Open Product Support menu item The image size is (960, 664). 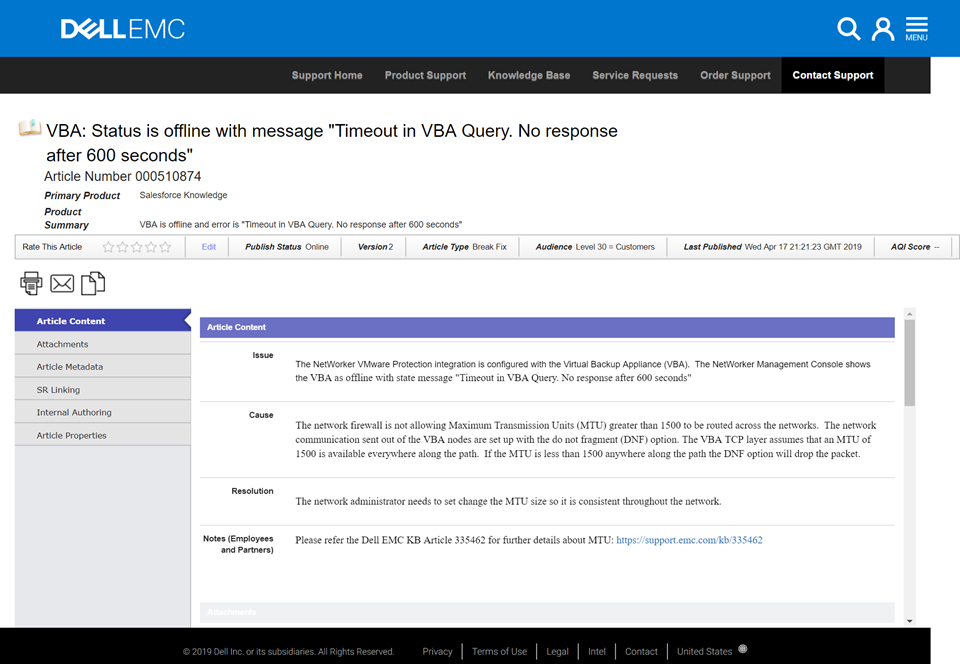coord(426,75)
